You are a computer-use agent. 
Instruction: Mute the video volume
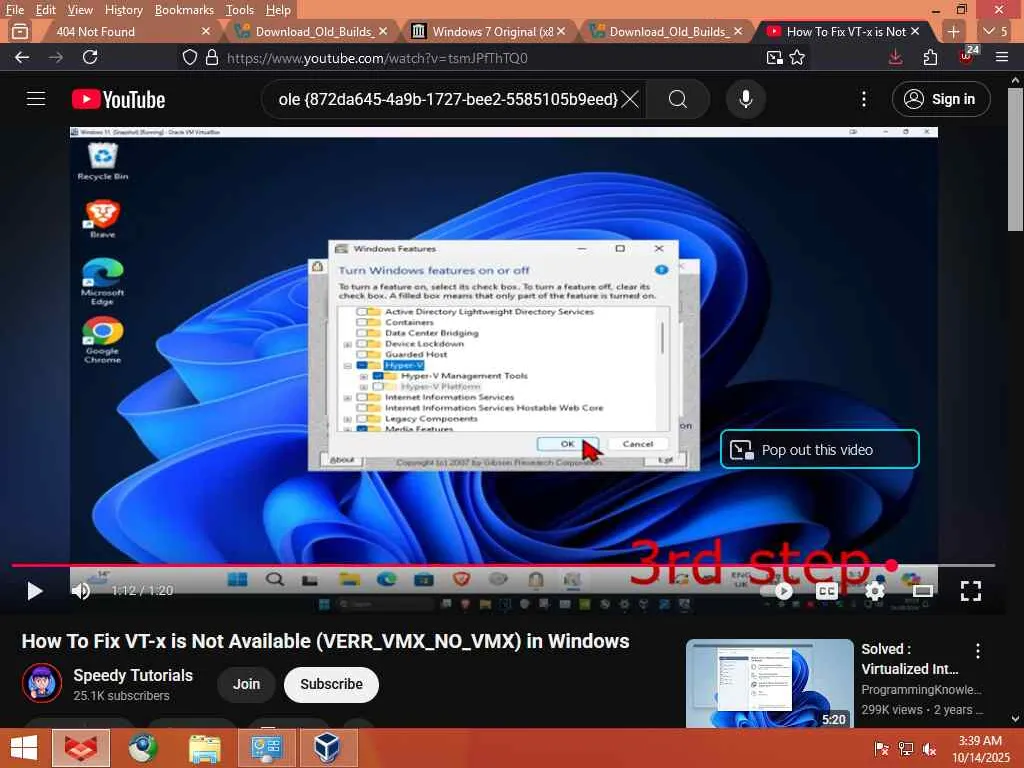point(81,590)
